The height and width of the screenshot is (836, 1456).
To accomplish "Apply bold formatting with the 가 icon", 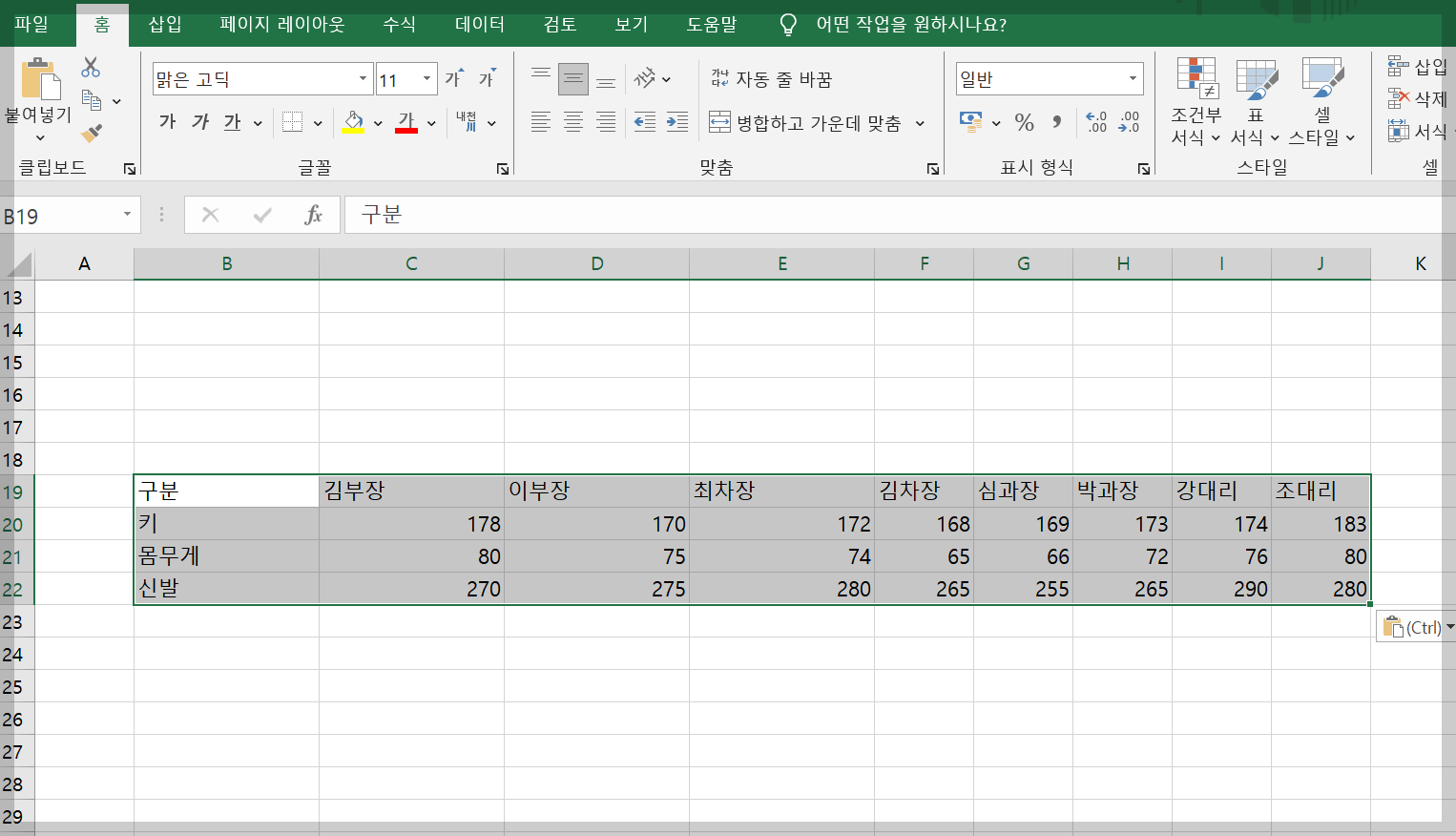I will click(x=166, y=122).
